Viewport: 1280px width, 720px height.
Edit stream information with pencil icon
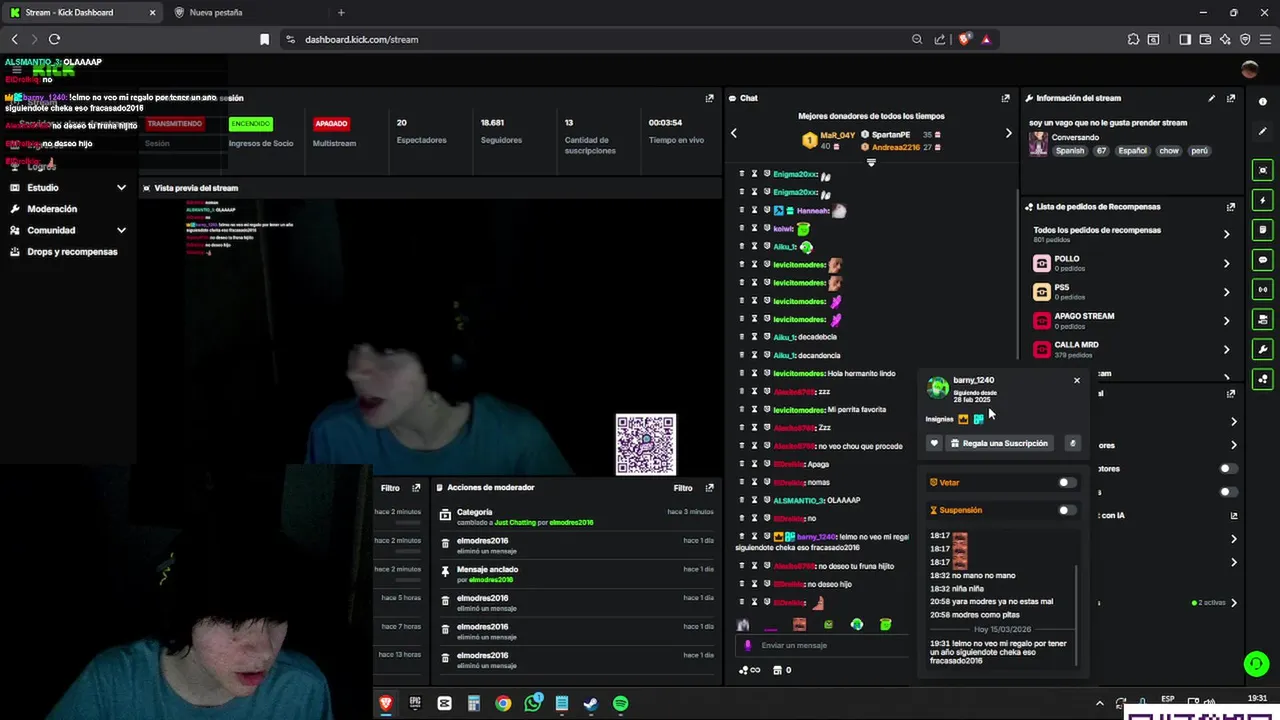tap(1212, 98)
